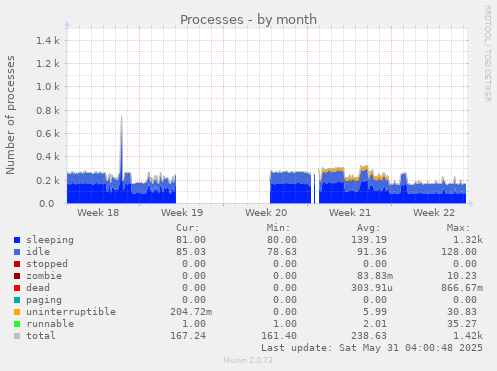
Task: Click the zombie legend color swatch
Action: tap(17, 276)
